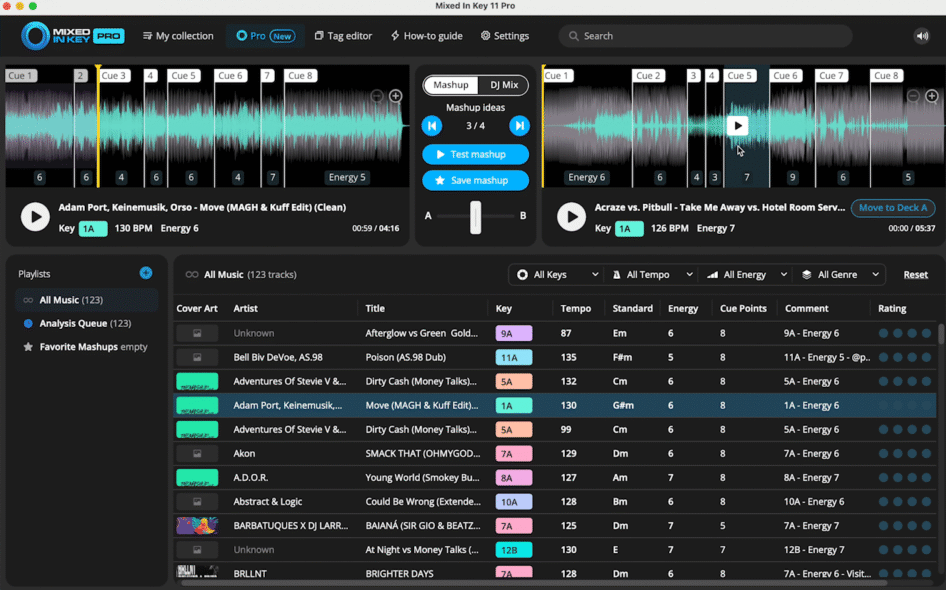This screenshot has height=590, width=946.
Task: Skip to the next mashup idea
Action: point(519,126)
